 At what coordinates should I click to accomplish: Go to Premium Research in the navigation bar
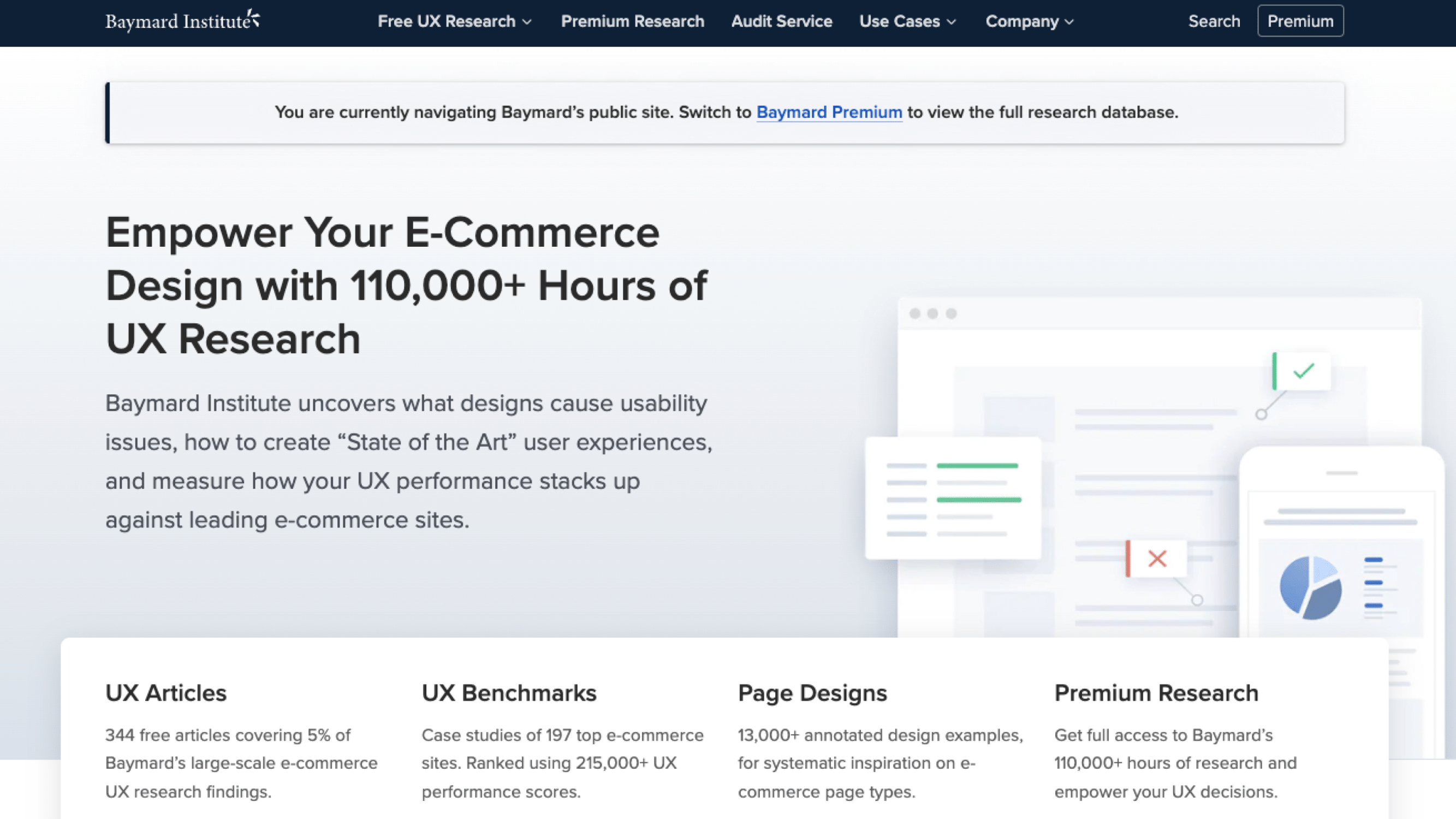(x=633, y=21)
